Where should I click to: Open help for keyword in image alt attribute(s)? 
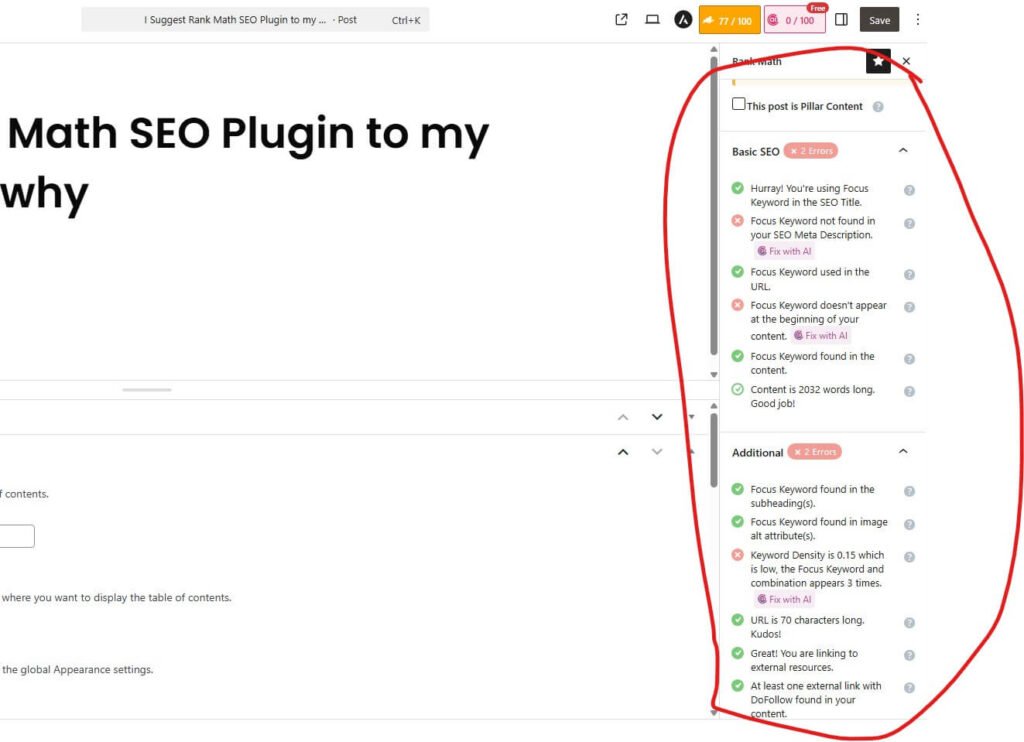coord(909,524)
